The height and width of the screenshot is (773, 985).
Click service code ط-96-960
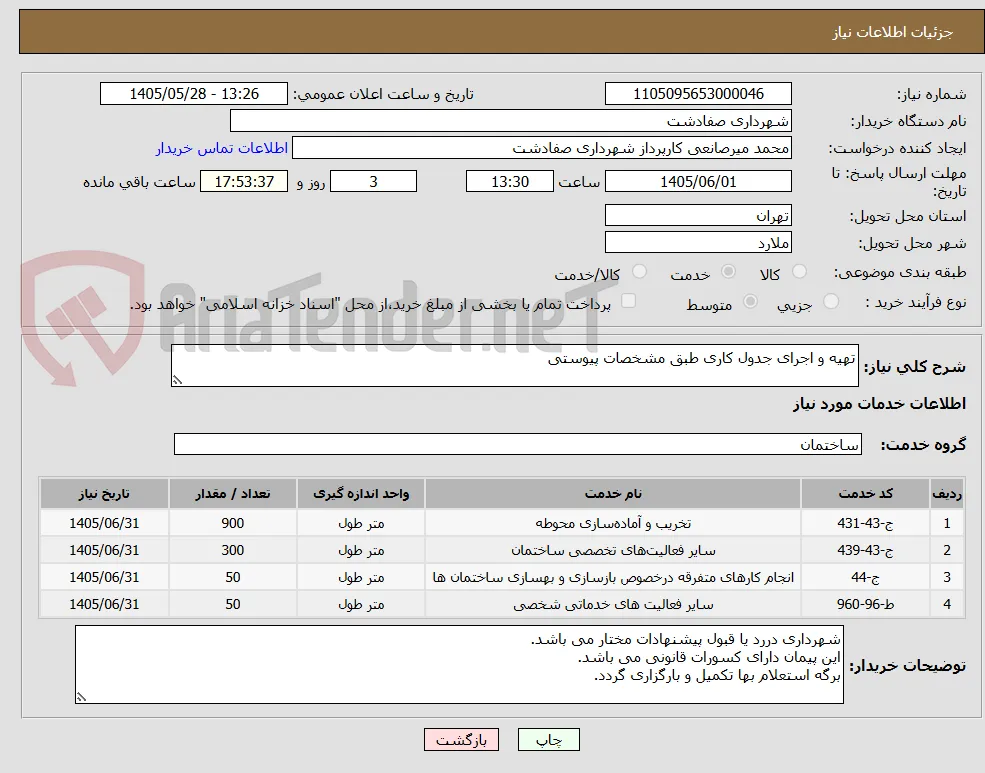tap(865, 604)
